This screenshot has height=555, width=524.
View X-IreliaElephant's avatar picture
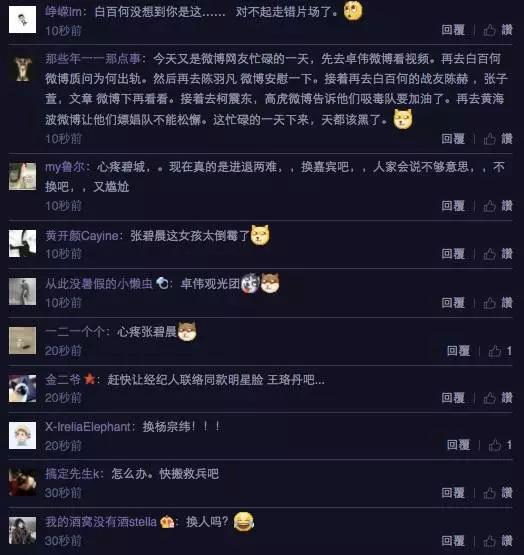[x=22, y=435]
